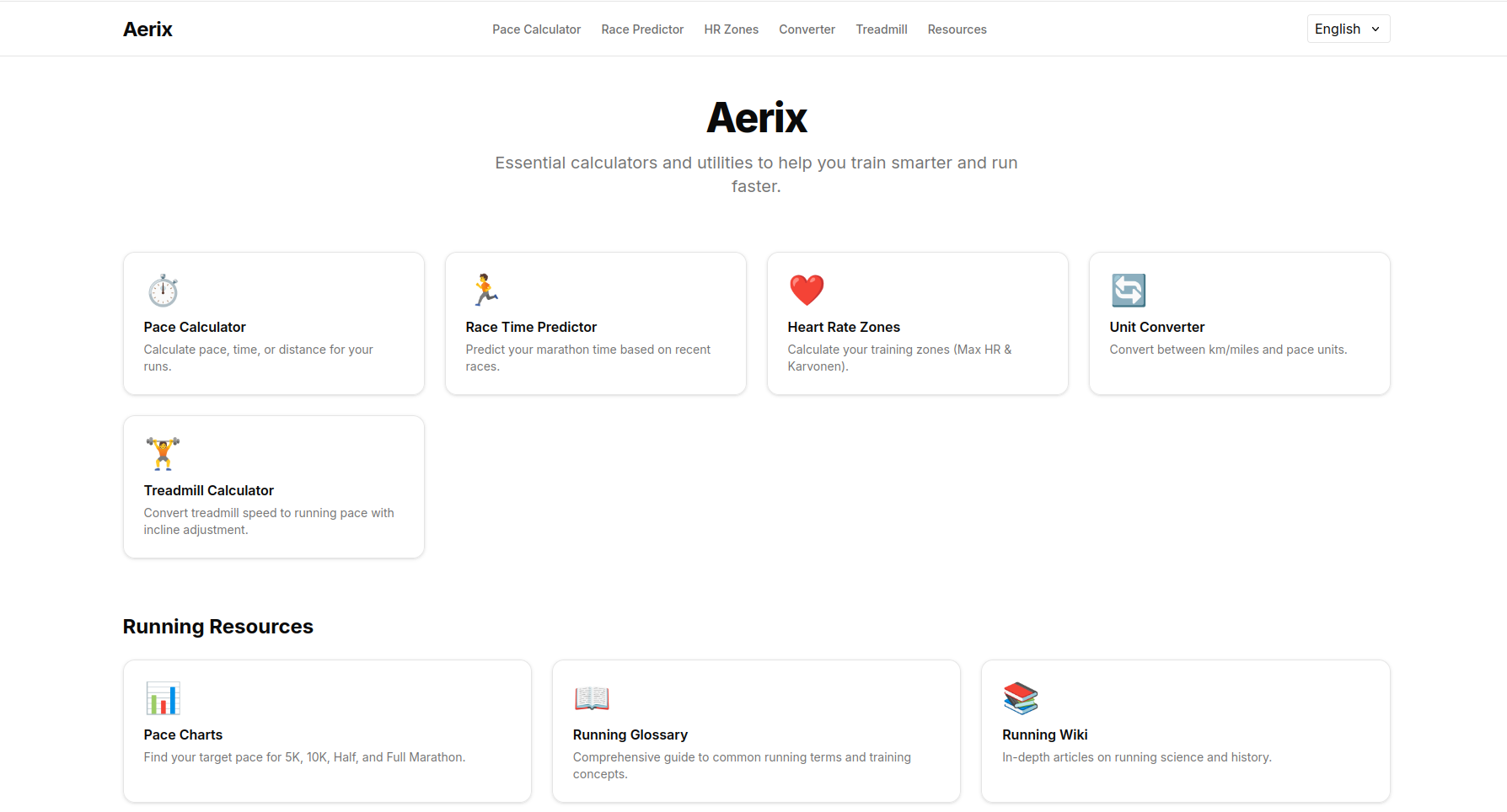Click the open book Running Glossary icon
Viewport: 1507px width, 812px height.
click(x=592, y=697)
